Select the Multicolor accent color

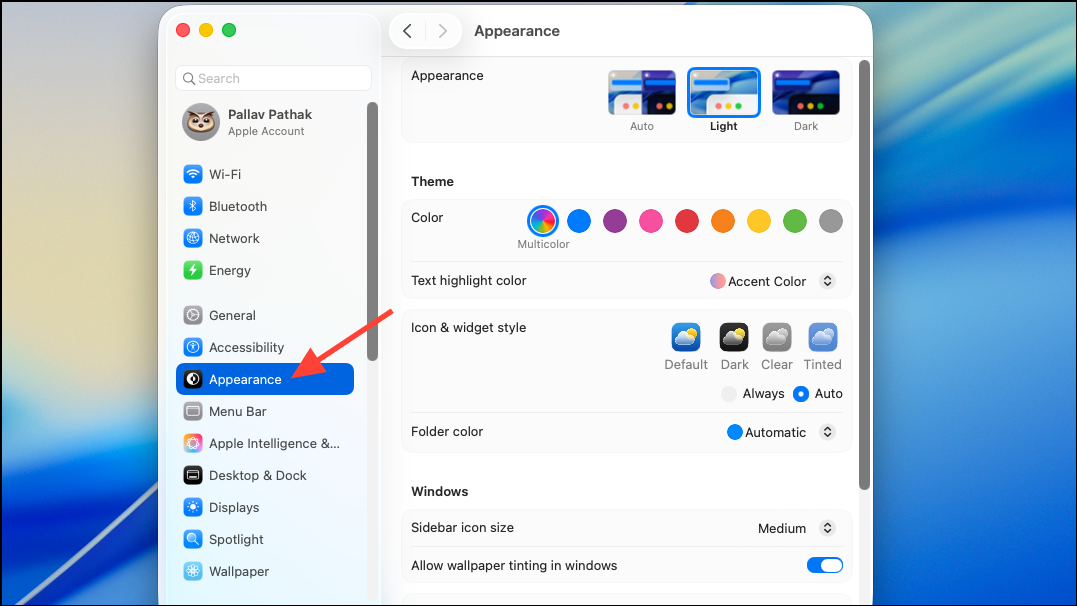543,221
